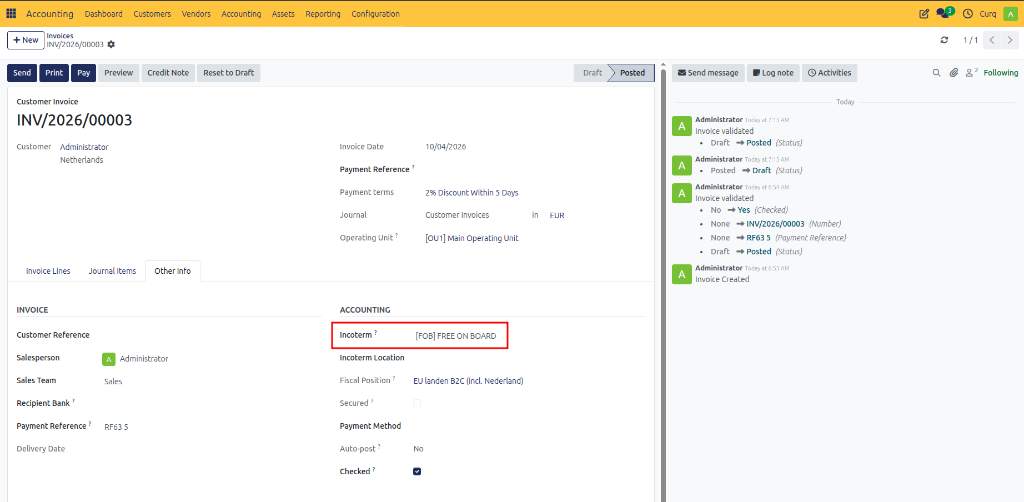Image resolution: width=1024 pixels, height=502 pixels.
Task: Click the gear icon next to INV/2026/00003
Action: coord(111,44)
